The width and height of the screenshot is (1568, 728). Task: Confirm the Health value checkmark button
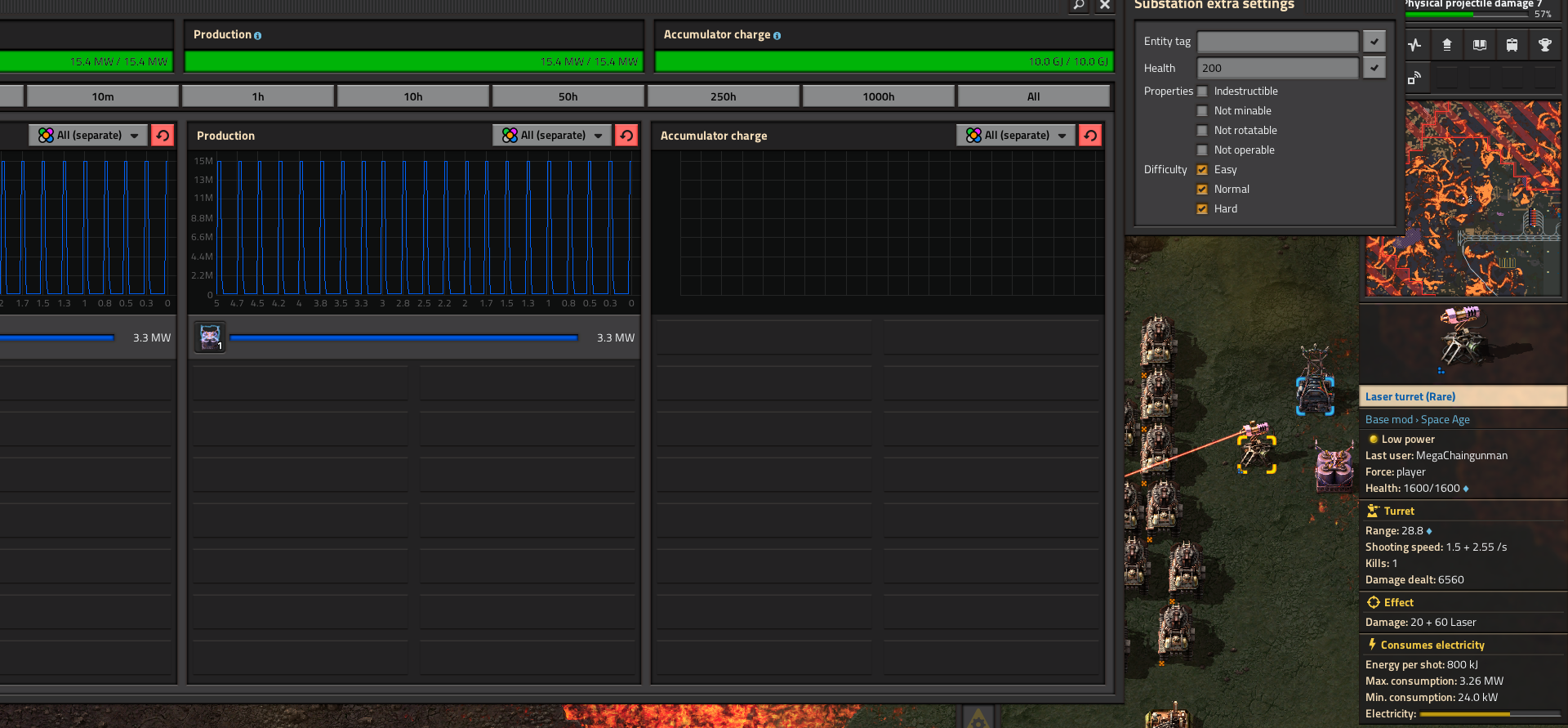tap(1374, 68)
